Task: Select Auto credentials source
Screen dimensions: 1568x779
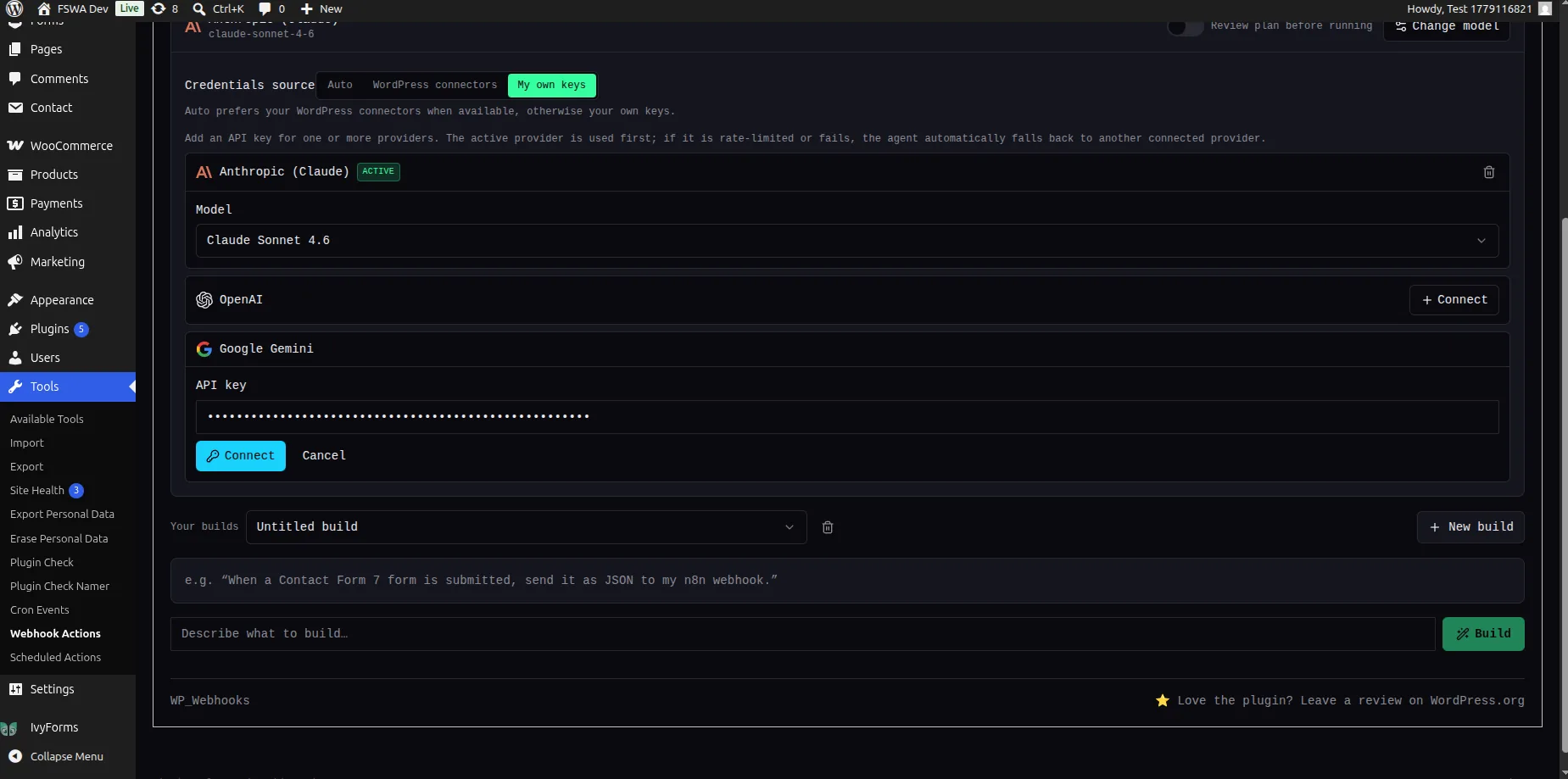Action: [x=340, y=85]
